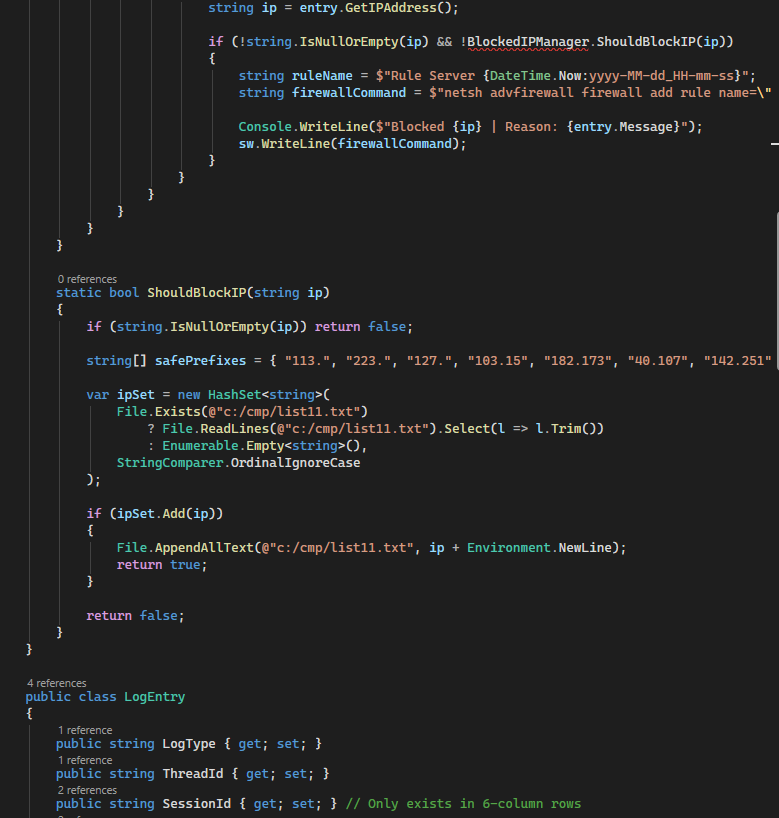Click the ReadLines method call
The image size is (779, 818).
click(234, 429)
